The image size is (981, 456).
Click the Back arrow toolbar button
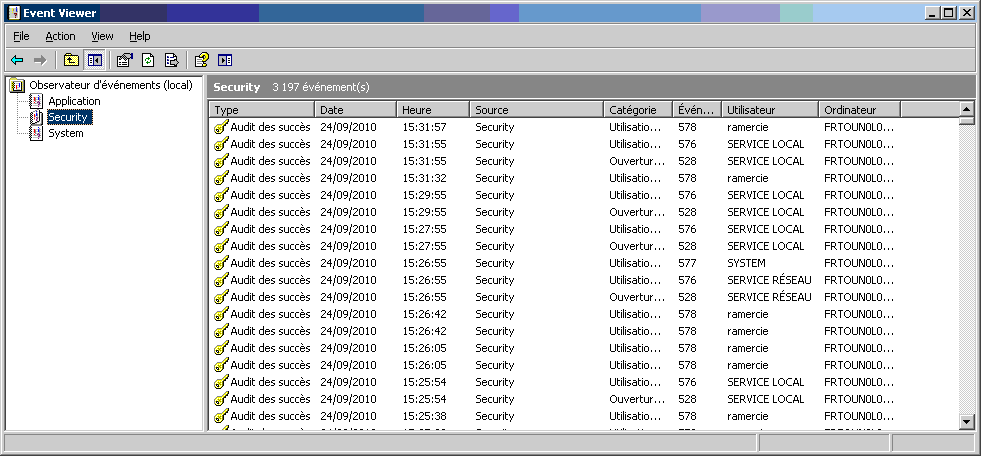point(17,60)
